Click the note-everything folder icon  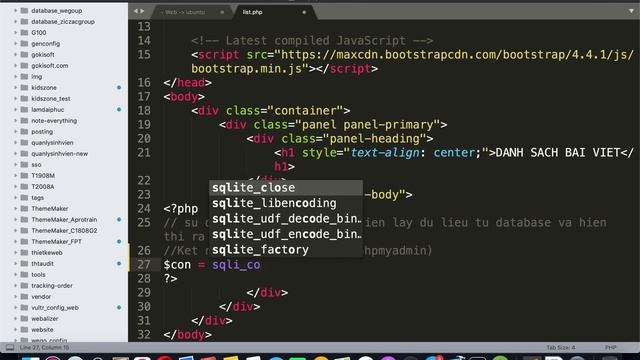coord(24,121)
